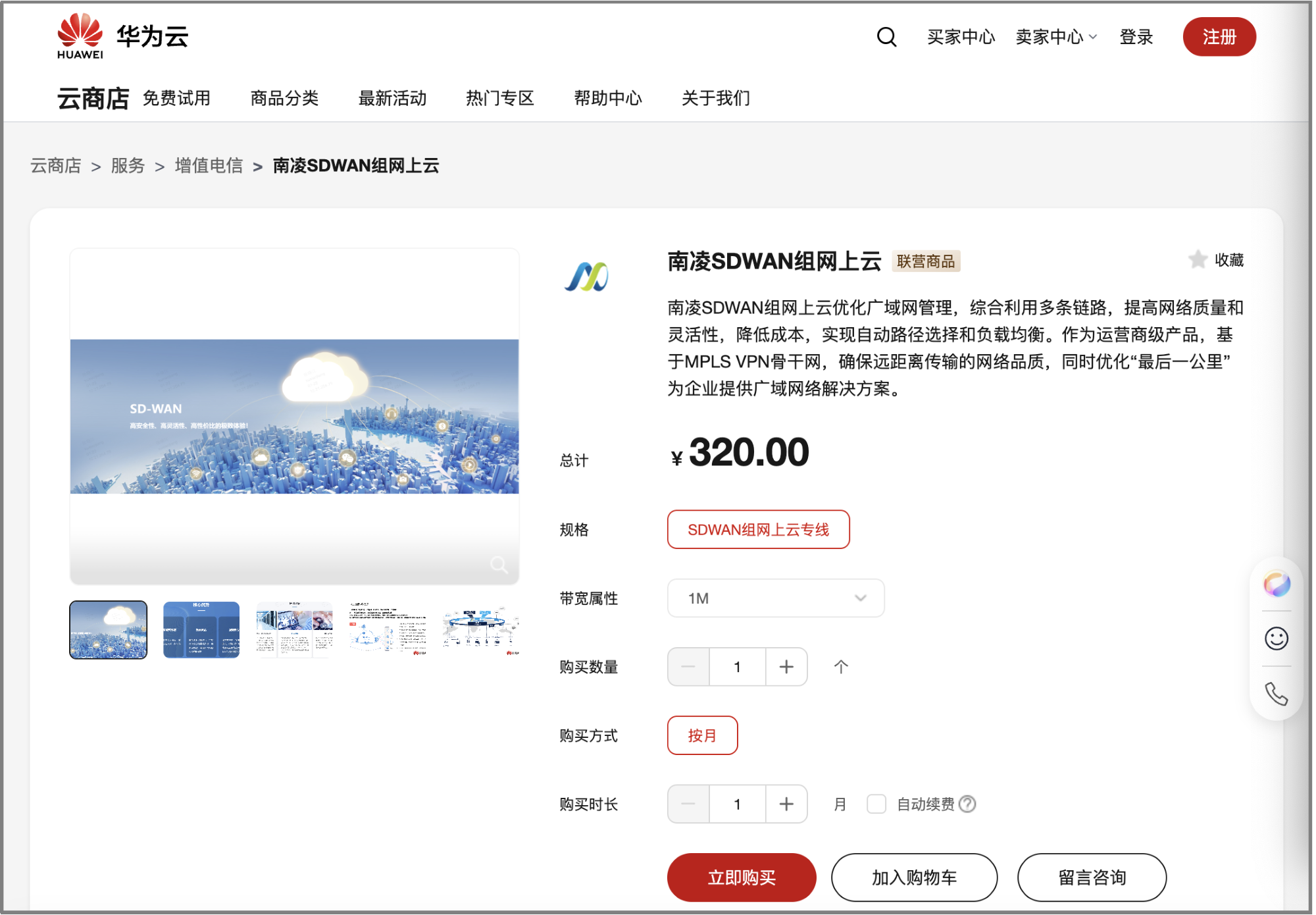Image resolution: width=1316 pixels, height=915 pixels.
Task: Click the 留言咨询 button
Action: point(1092,877)
